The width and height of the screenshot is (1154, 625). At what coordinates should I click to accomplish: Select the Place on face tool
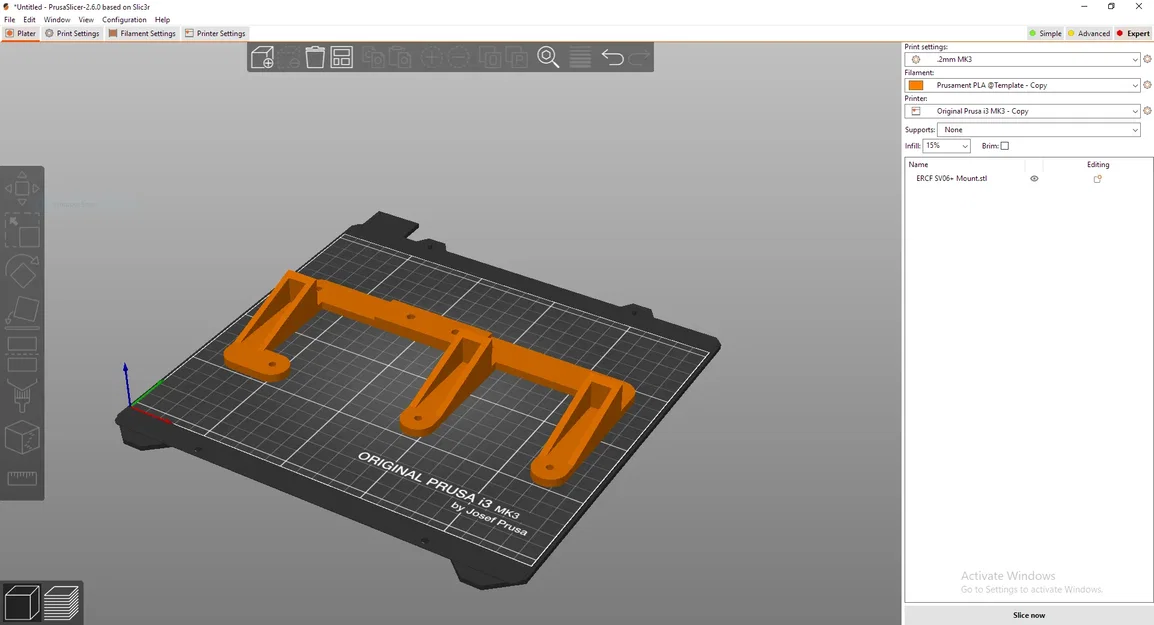22,312
